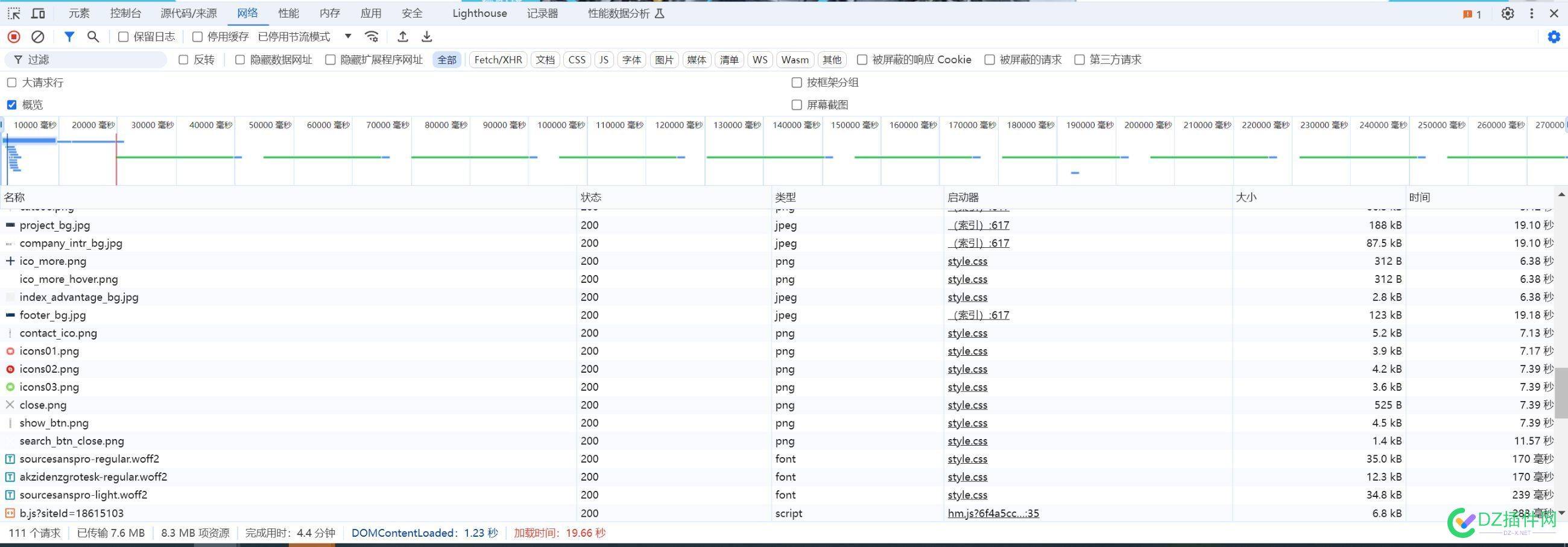1568x547 pixels.
Task: Toggle the filter funnel icon
Action: 69,37
